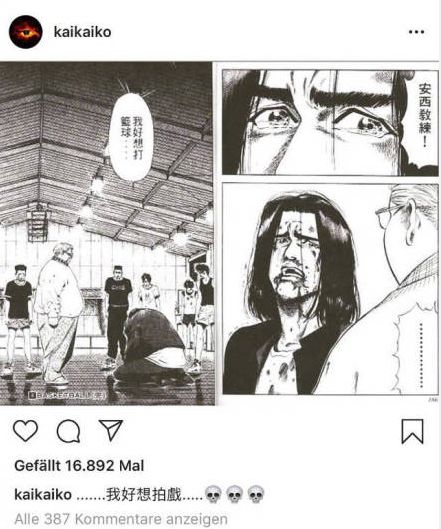Open the close-up teary eyes panel
441x529 pixels.
[x=330, y=122]
